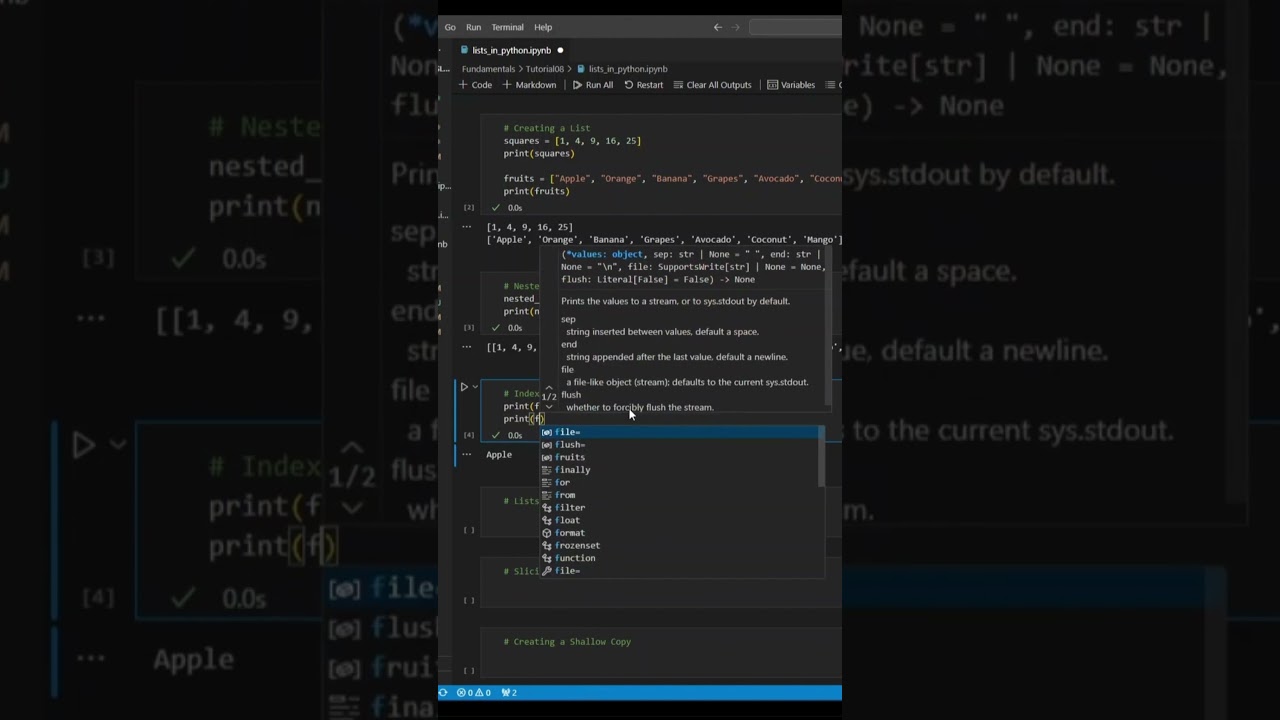Open the Terminal menu
1280x720 pixels.
coord(507,27)
